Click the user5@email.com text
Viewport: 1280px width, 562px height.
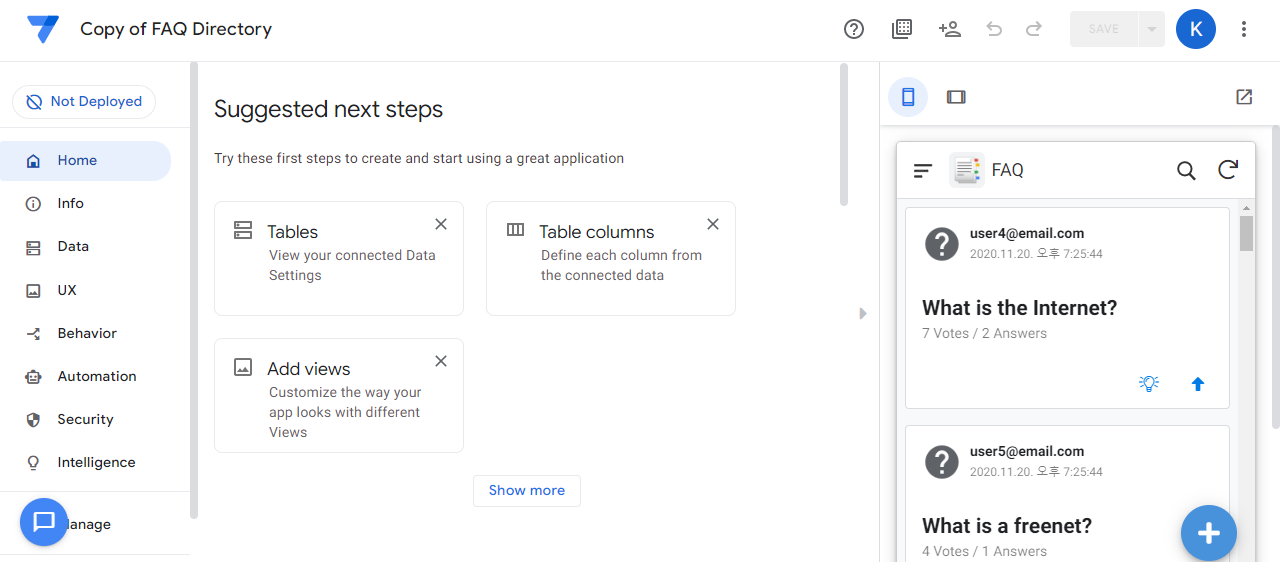pyautogui.click(x=1027, y=451)
